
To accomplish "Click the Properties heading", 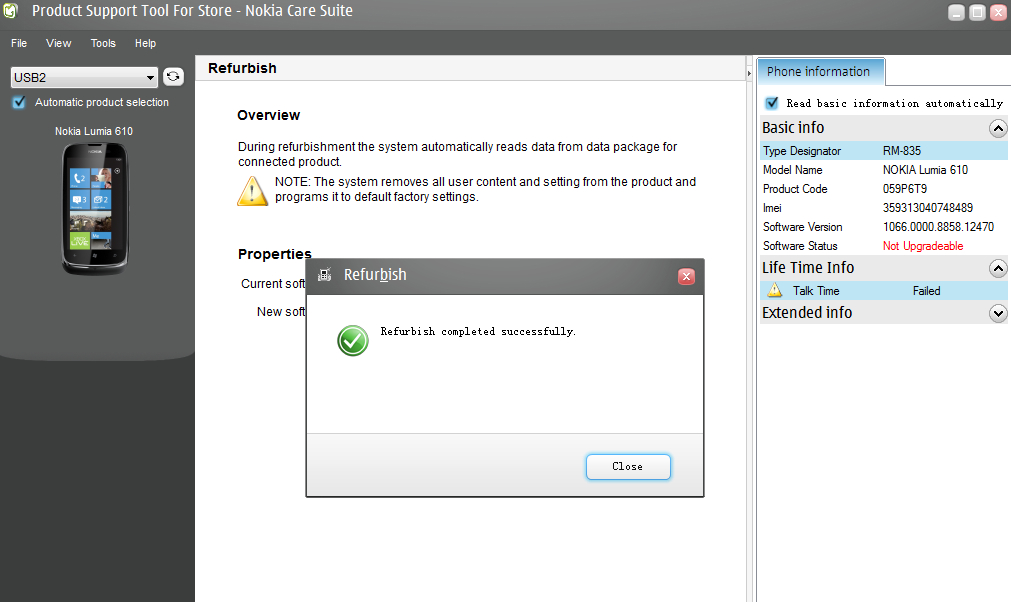I will pos(275,253).
